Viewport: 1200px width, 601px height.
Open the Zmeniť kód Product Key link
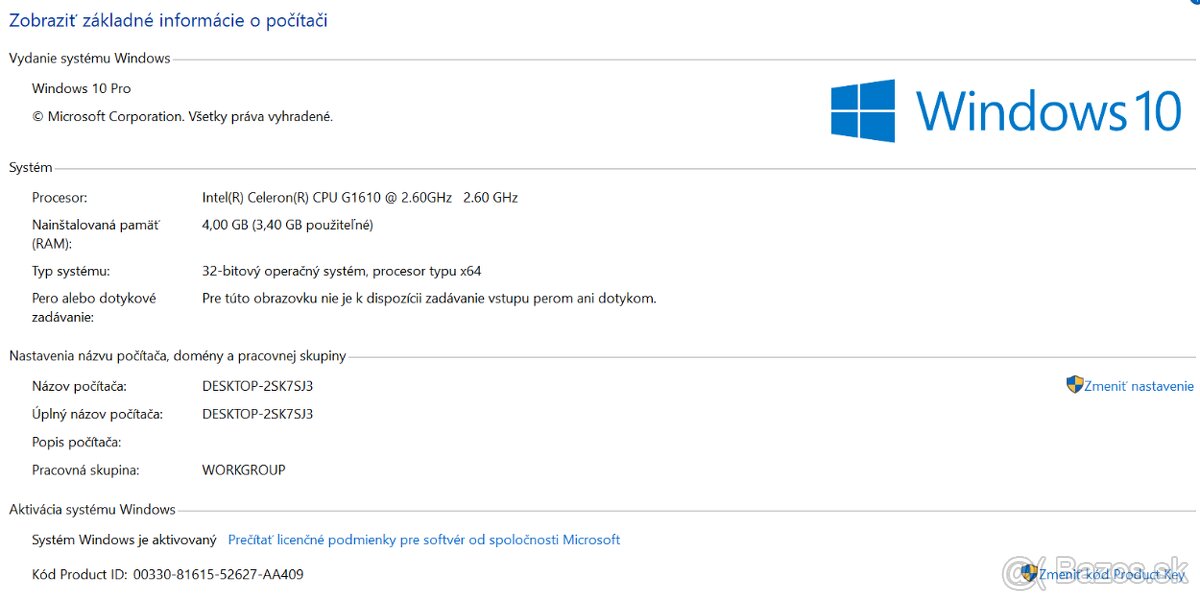(1112, 574)
